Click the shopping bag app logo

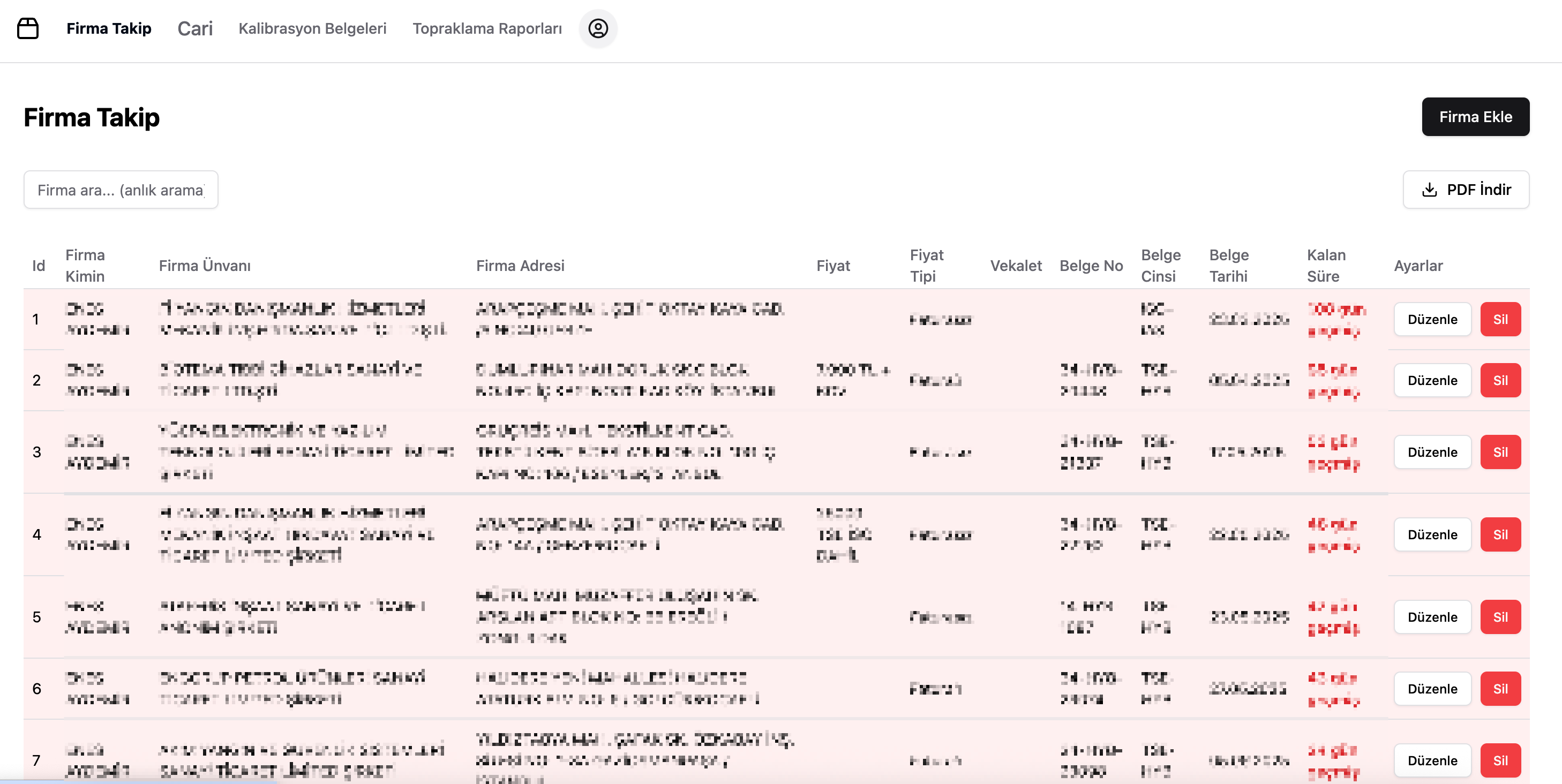(x=27, y=28)
